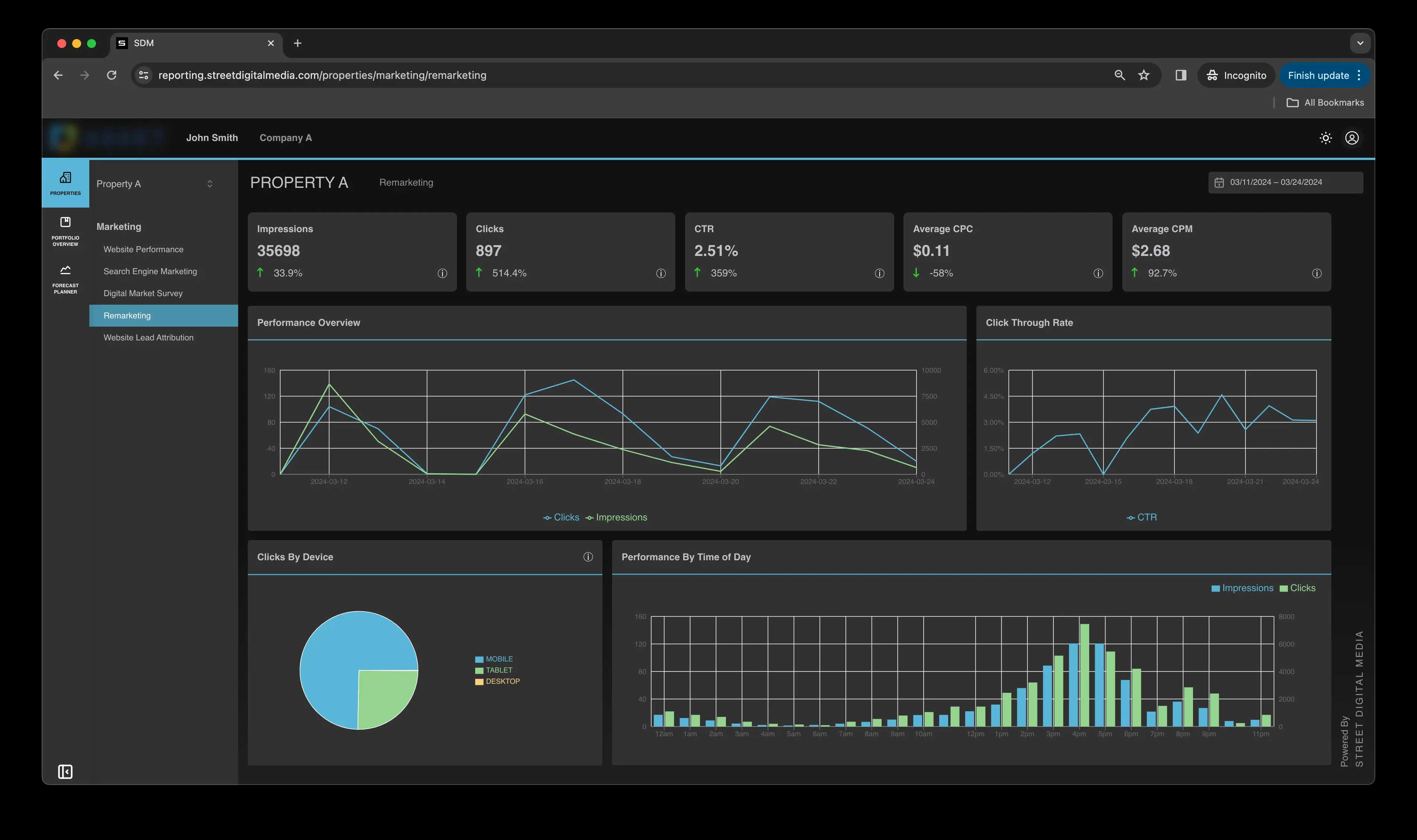
Task: Go back with browser back arrow
Action: [x=58, y=75]
